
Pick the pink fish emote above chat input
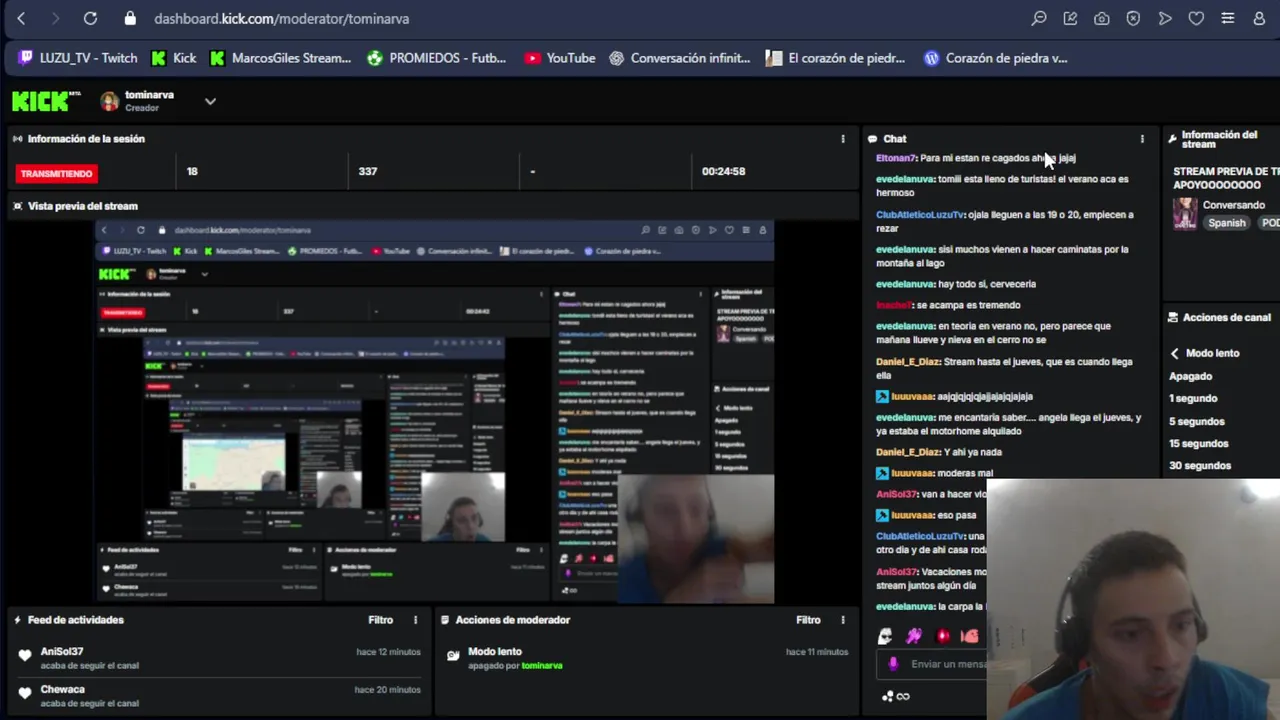click(970, 636)
